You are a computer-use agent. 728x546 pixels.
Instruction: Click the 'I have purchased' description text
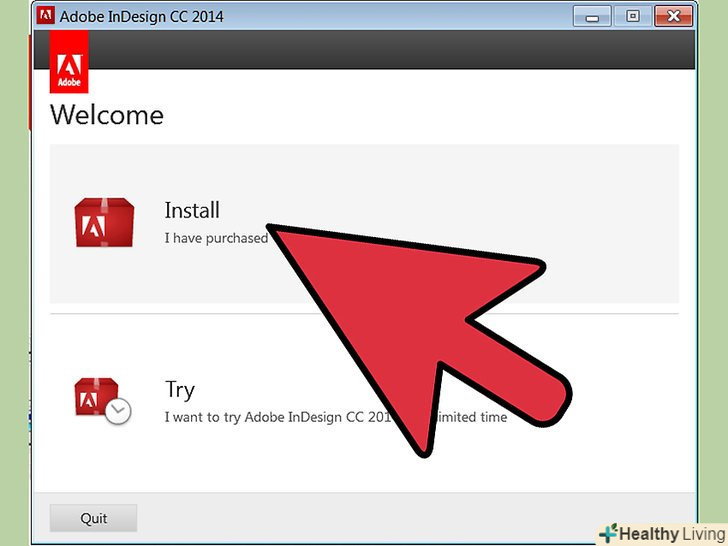pyautogui.click(x=216, y=238)
